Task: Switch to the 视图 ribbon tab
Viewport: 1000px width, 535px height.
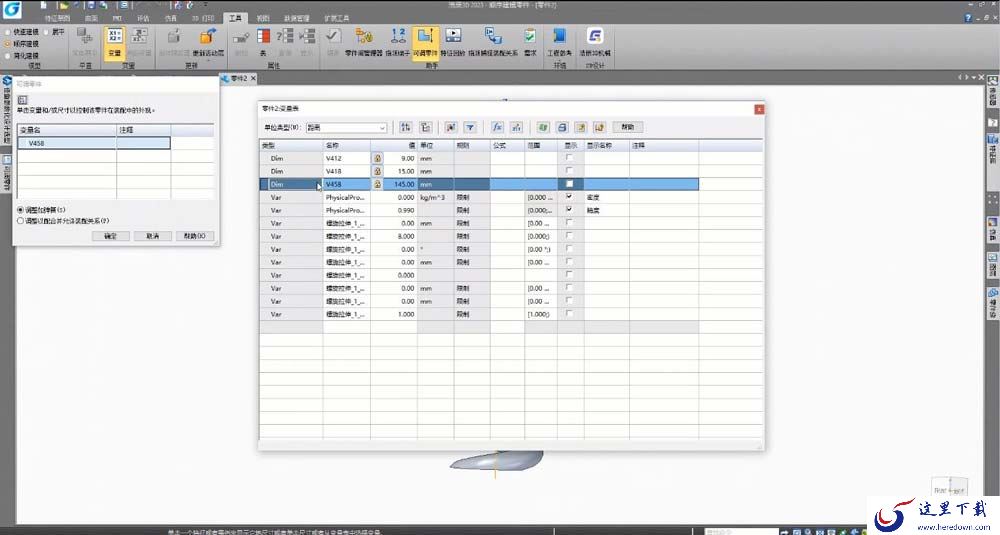Action: pos(263,18)
